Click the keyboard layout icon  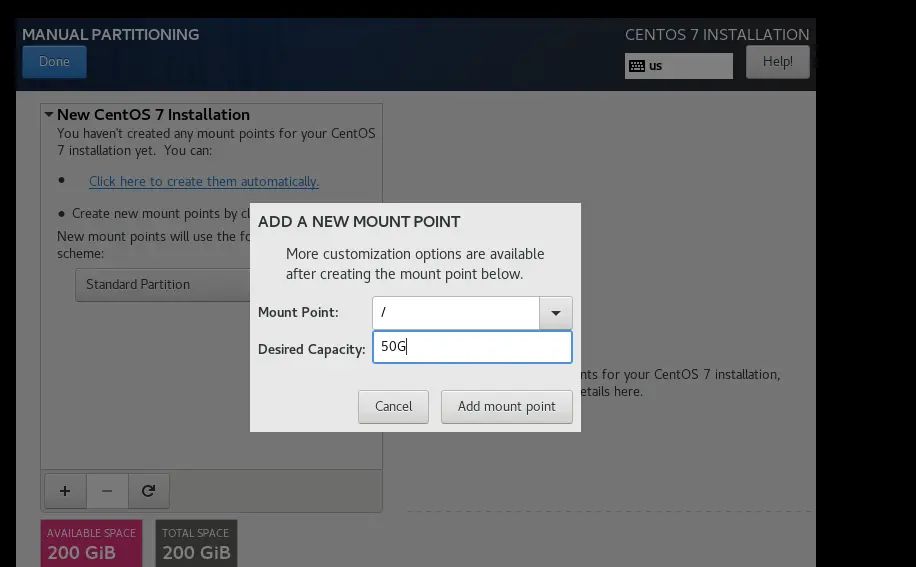click(x=637, y=66)
